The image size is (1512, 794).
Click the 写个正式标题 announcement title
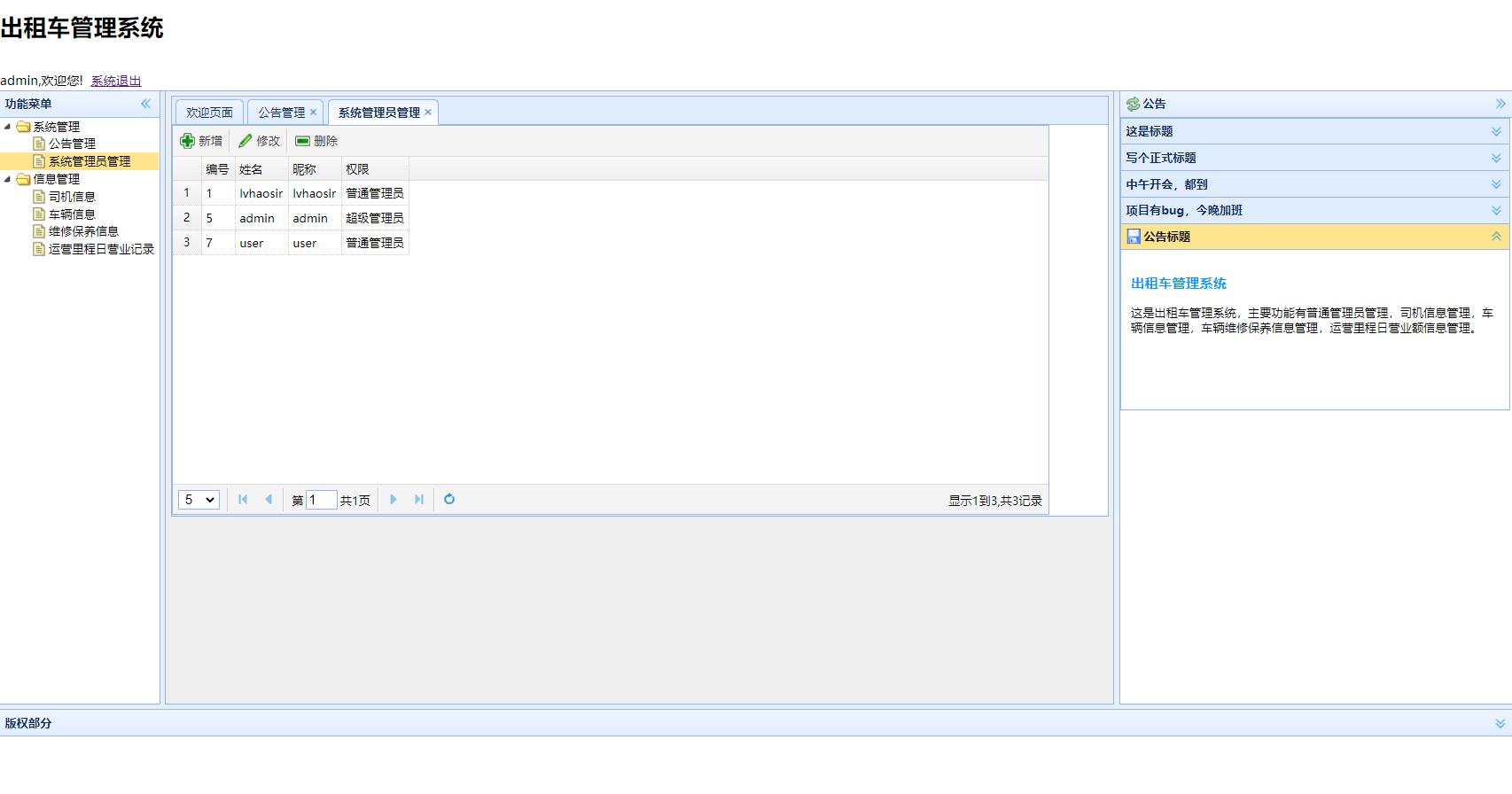click(1161, 158)
